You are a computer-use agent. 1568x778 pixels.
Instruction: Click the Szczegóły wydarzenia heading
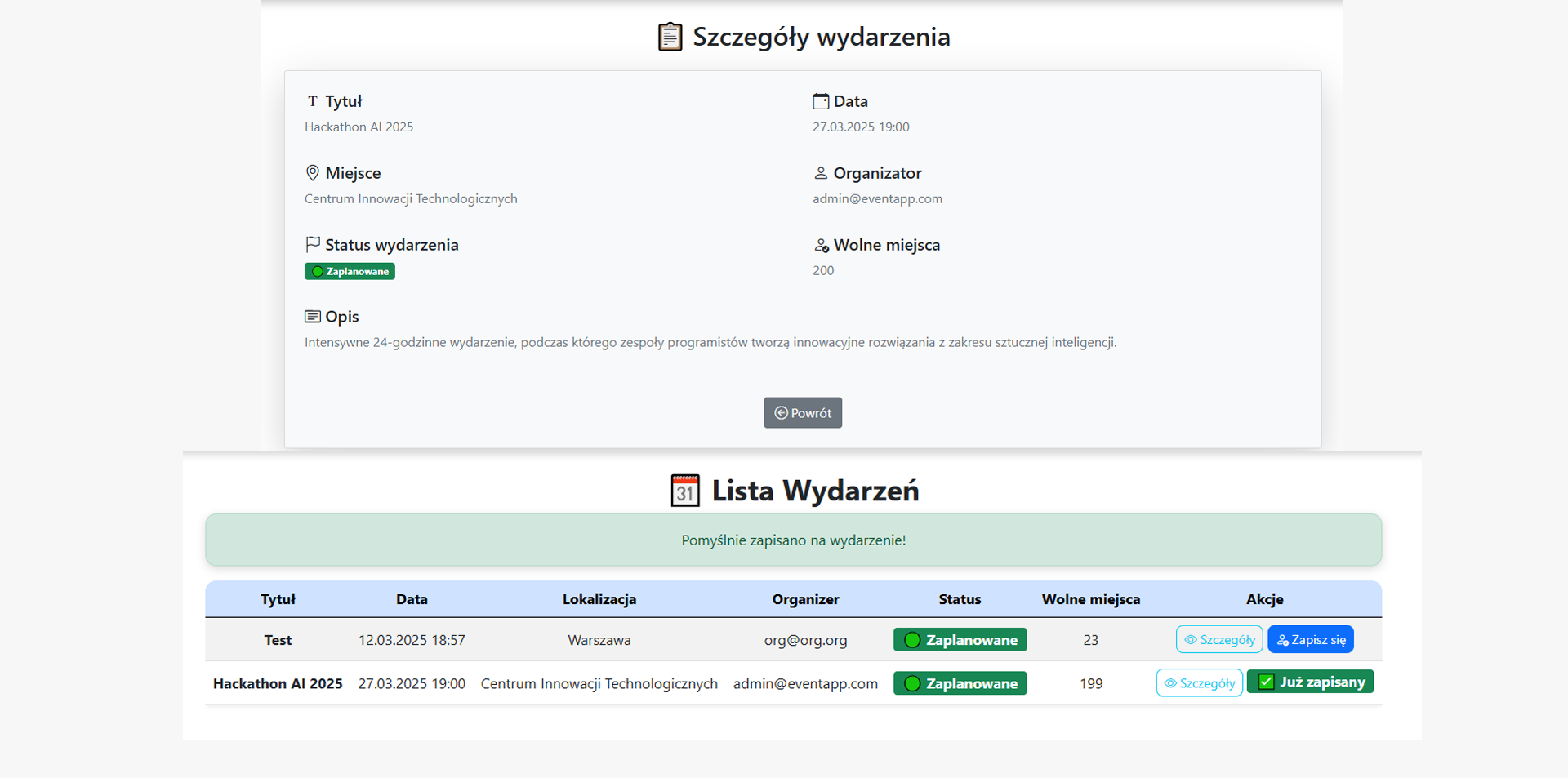(821, 37)
